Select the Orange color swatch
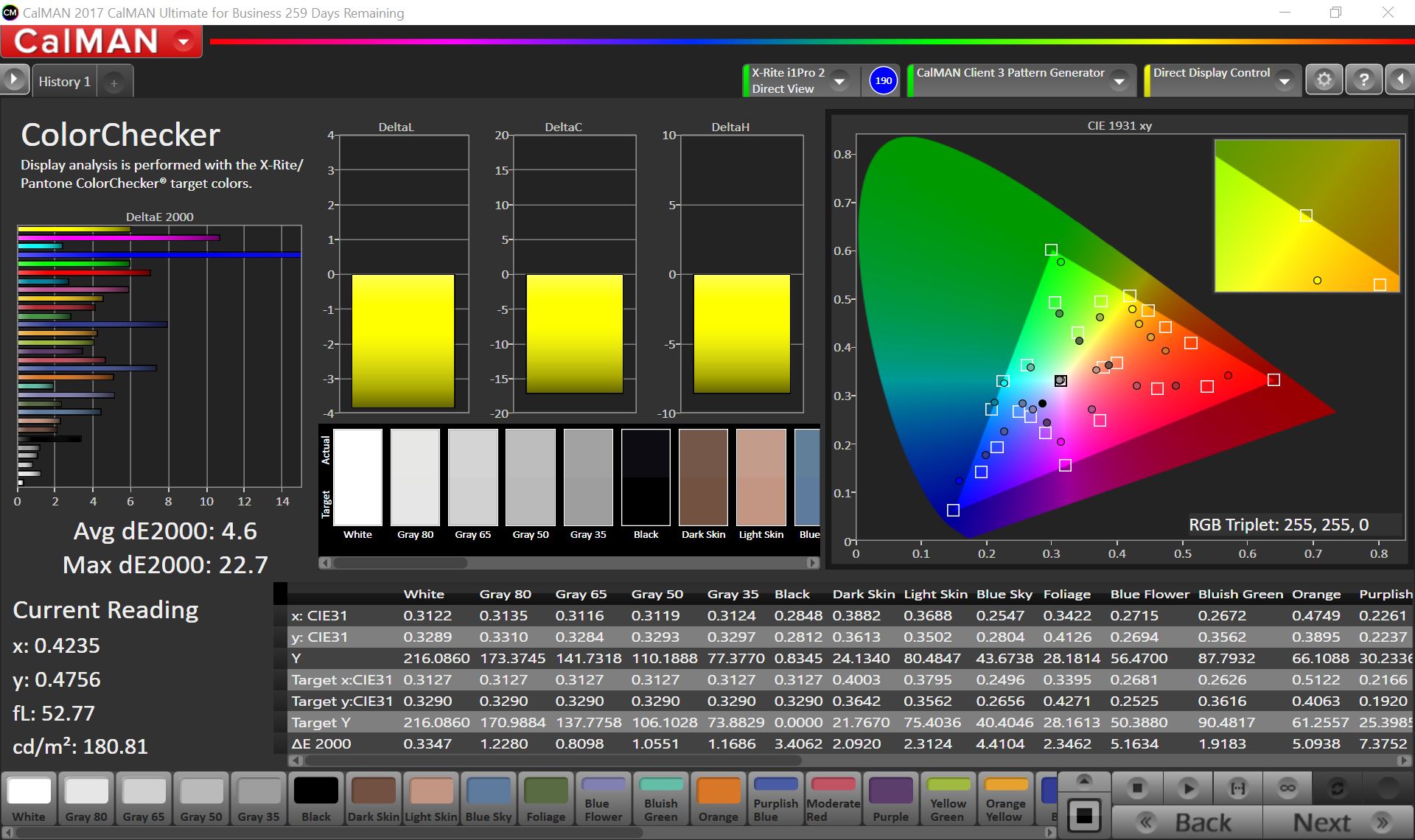1415x840 pixels. 718,799
